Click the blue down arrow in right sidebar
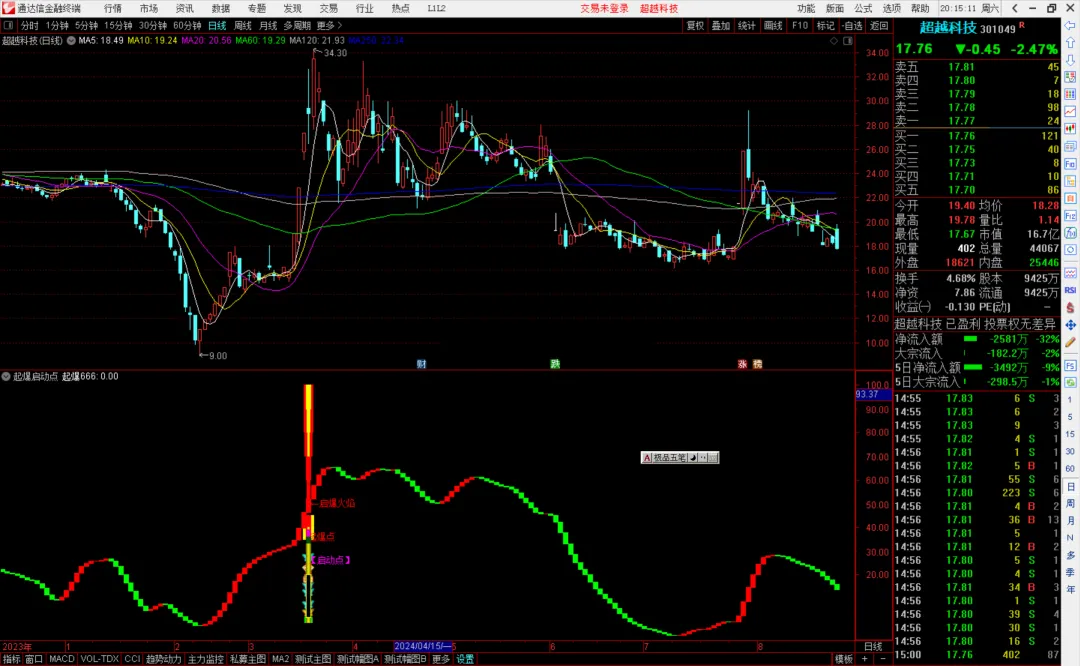This screenshot has height=666, width=1080. pyautogui.click(x=1070, y=60)
